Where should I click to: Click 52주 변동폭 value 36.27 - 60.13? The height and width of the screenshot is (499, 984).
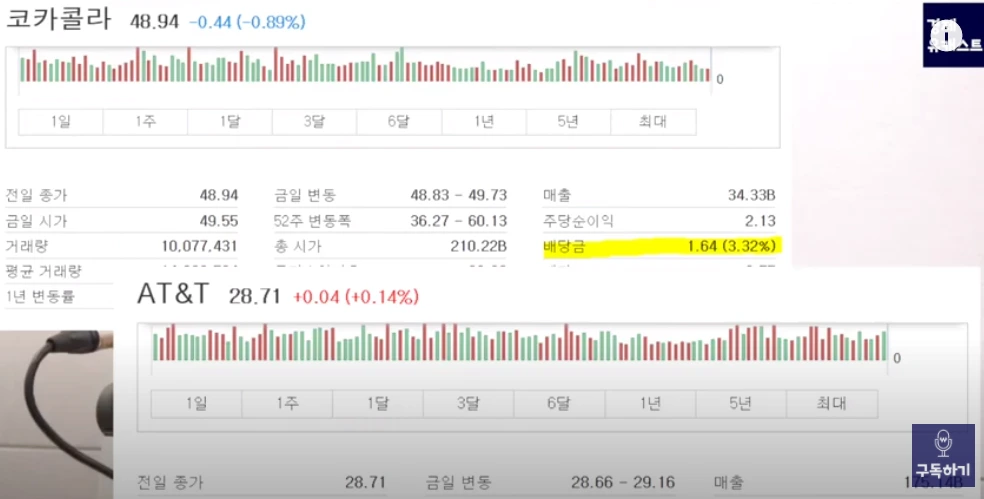coord(459,221)
